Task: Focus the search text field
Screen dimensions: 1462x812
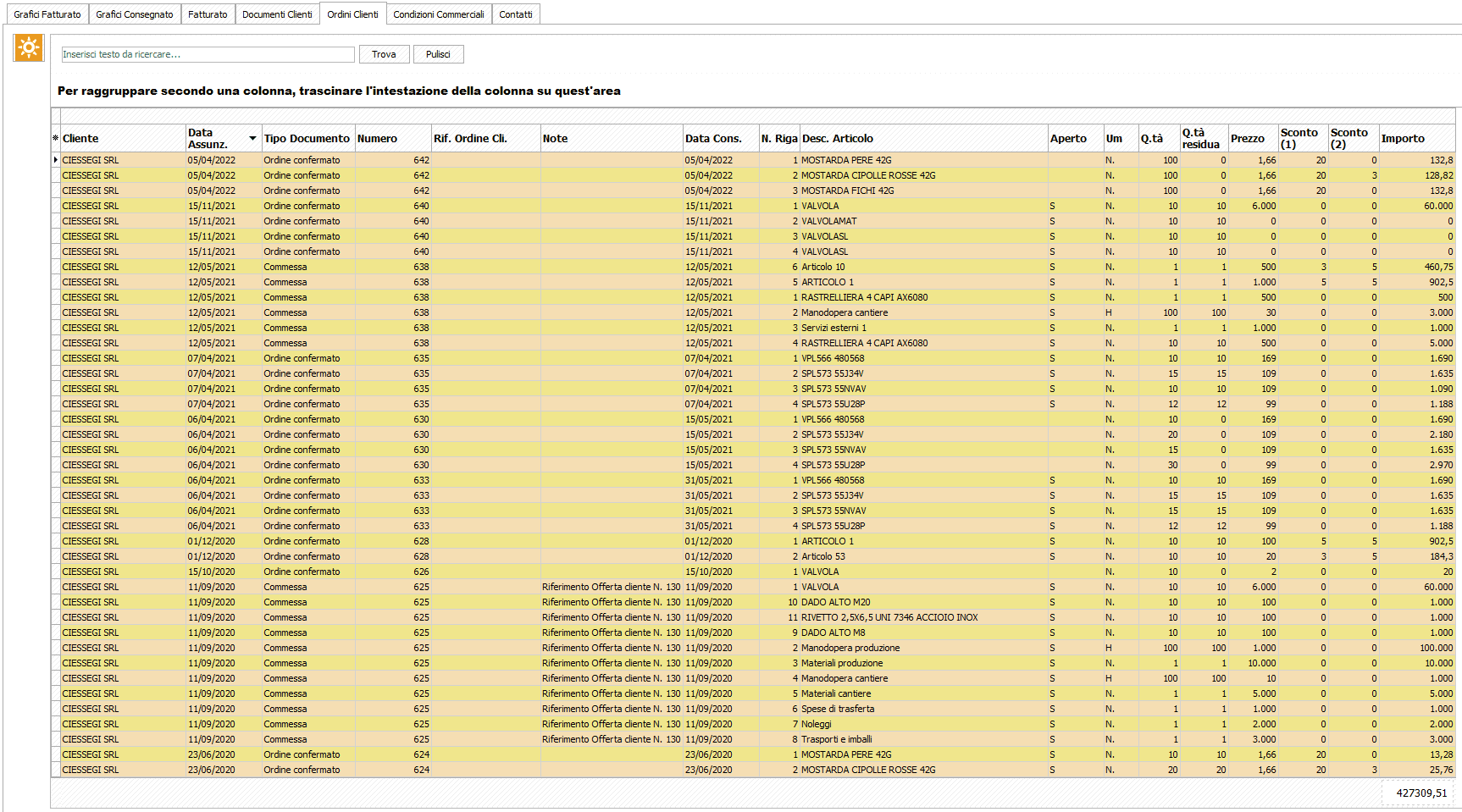Action: click(208, 54)
